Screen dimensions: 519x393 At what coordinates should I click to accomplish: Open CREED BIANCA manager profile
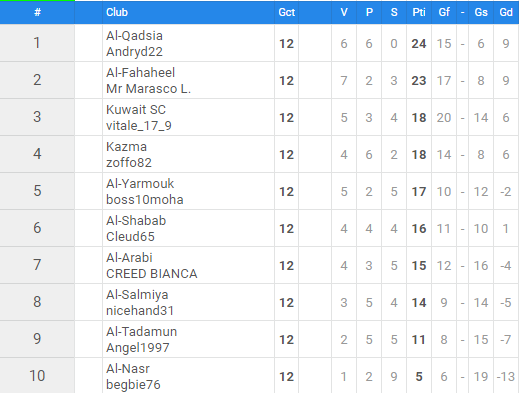[152, 274]
